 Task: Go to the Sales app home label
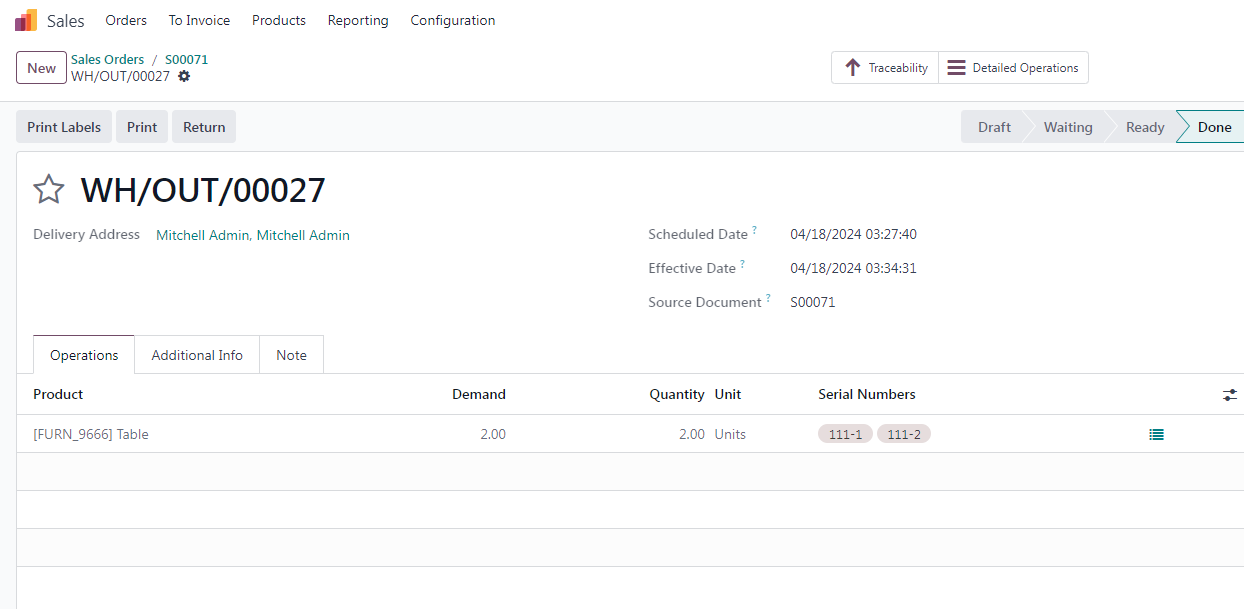coord(66,20)
